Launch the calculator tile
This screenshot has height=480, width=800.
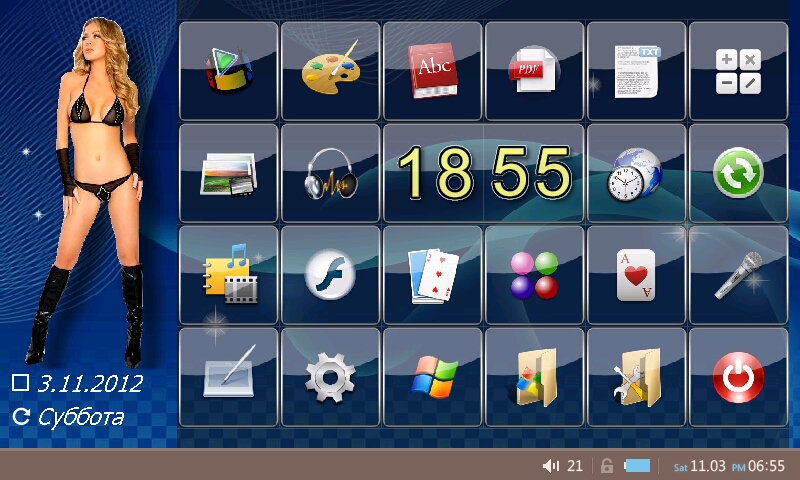click(x=738, y=71)
